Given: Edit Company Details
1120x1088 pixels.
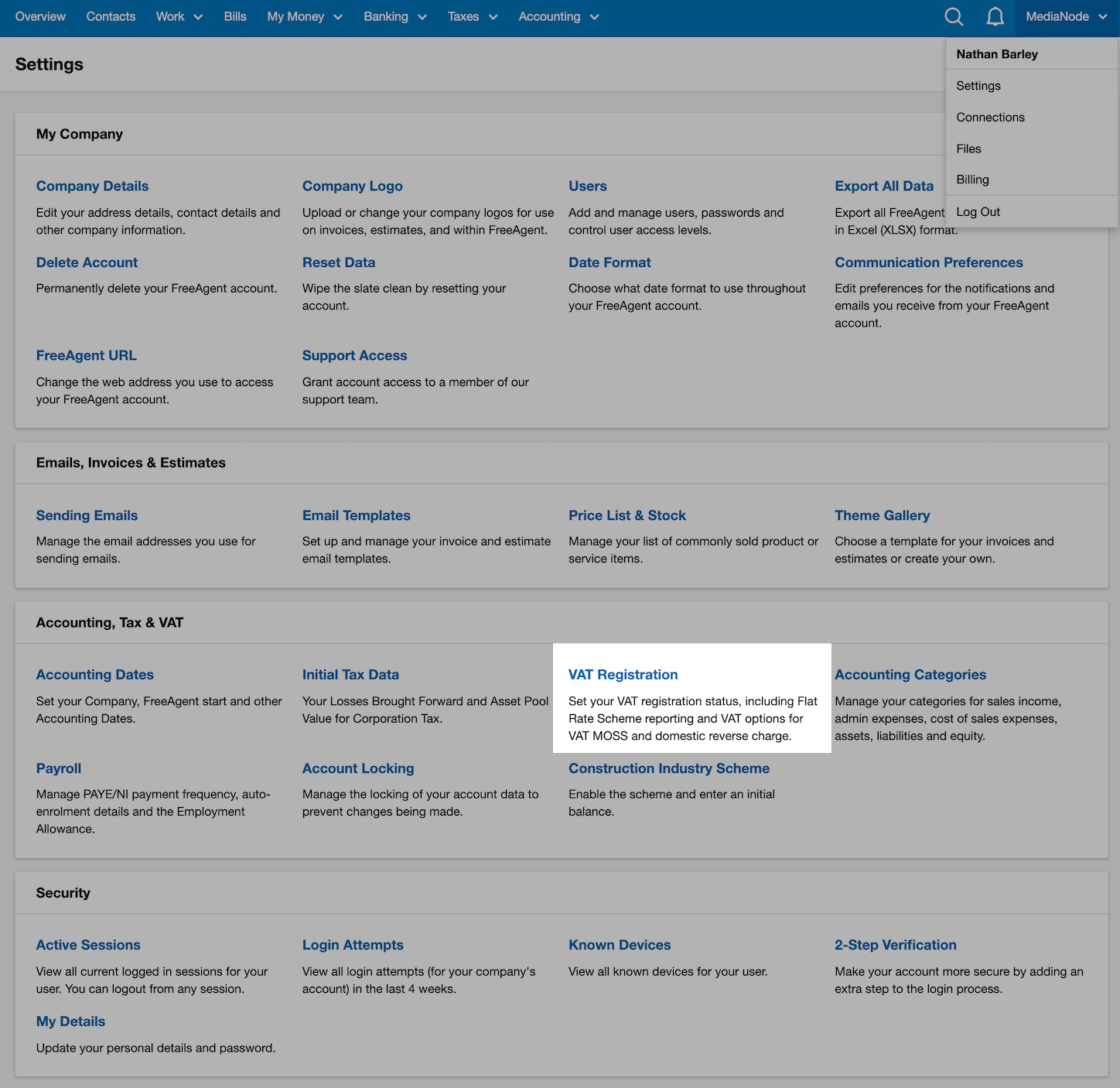Looking at the screenshot, I should (x=92, y=186).
